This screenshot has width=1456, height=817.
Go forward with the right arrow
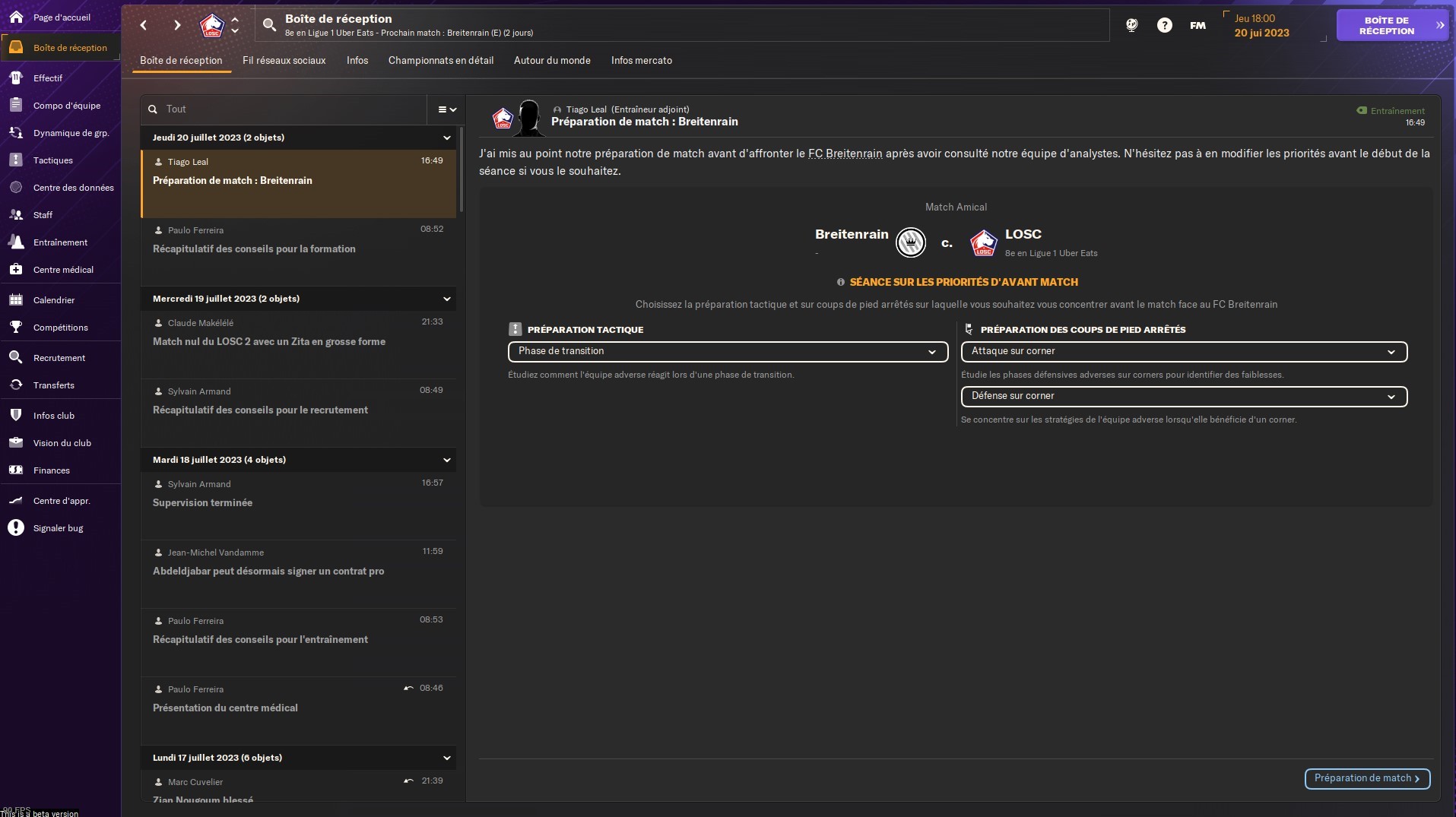[x=177, y=25]
